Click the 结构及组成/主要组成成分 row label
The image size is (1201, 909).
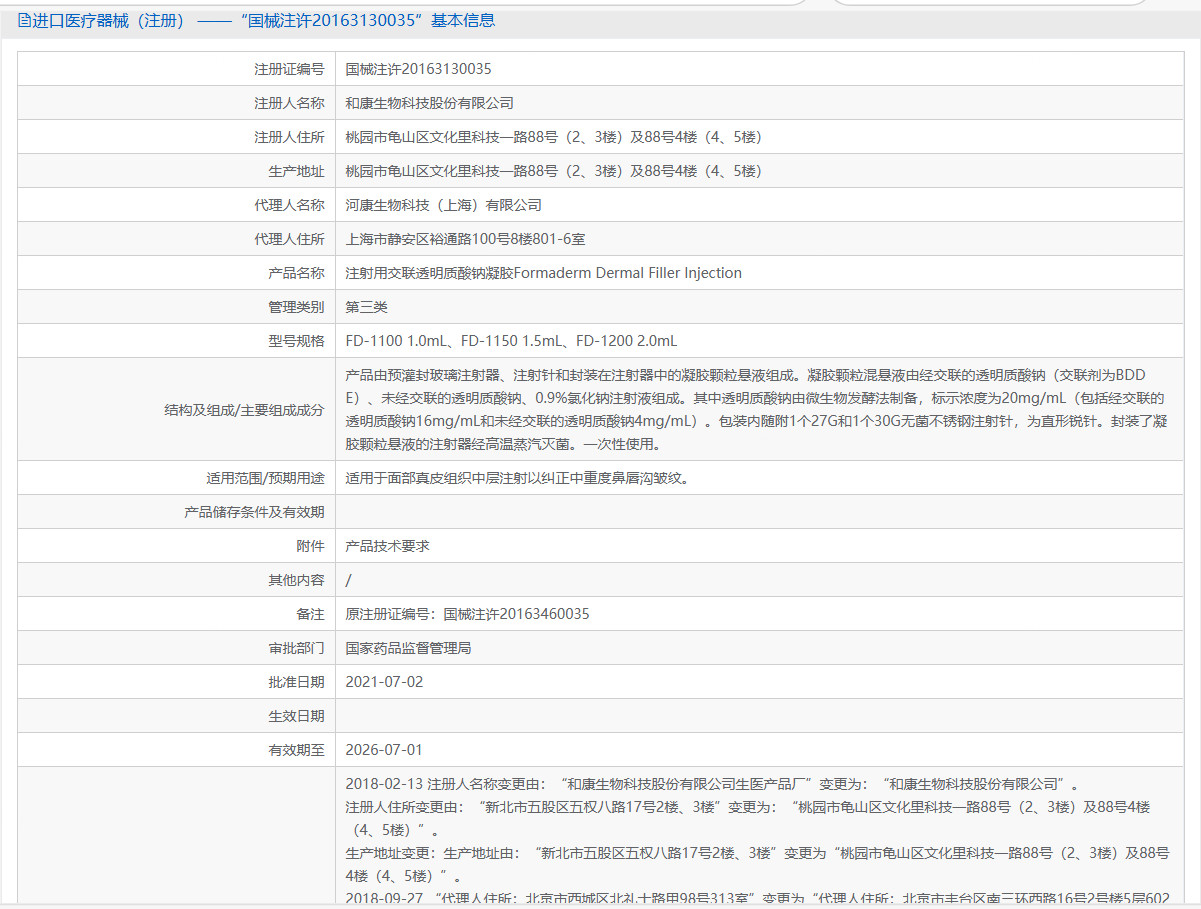[244, 409]
